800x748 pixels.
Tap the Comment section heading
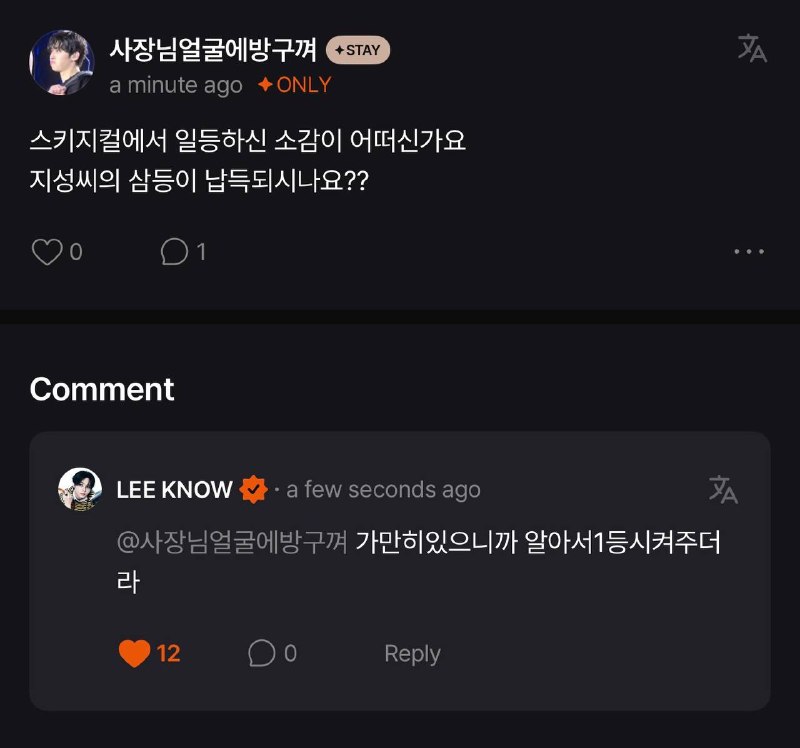pos(102,389)
